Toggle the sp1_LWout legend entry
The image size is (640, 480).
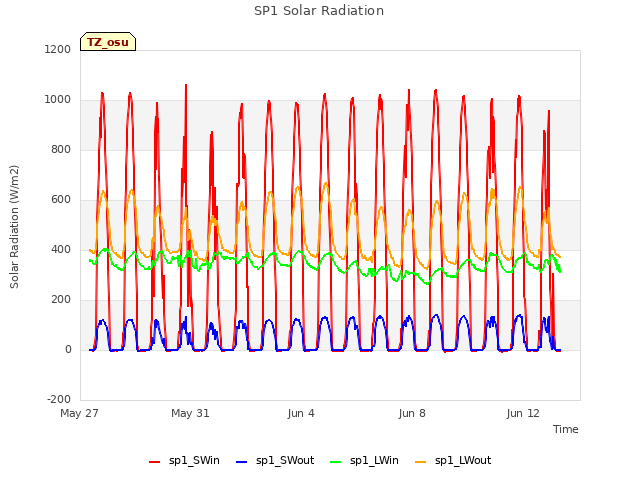pyautogui.click(x=453, y=461)
